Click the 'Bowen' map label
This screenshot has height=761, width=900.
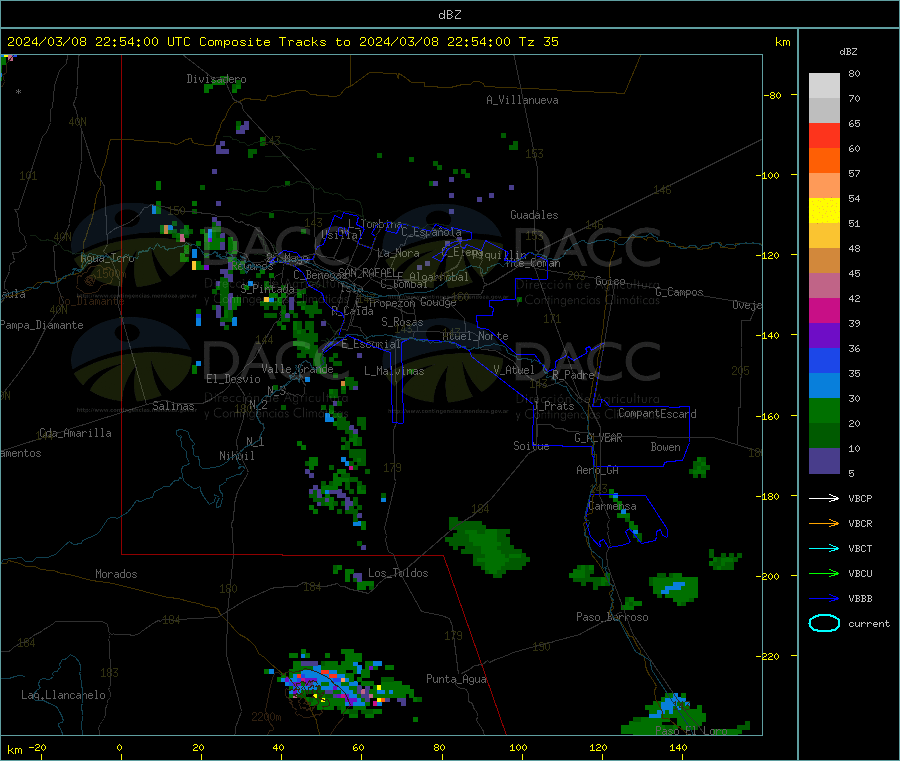click(665, 447)
